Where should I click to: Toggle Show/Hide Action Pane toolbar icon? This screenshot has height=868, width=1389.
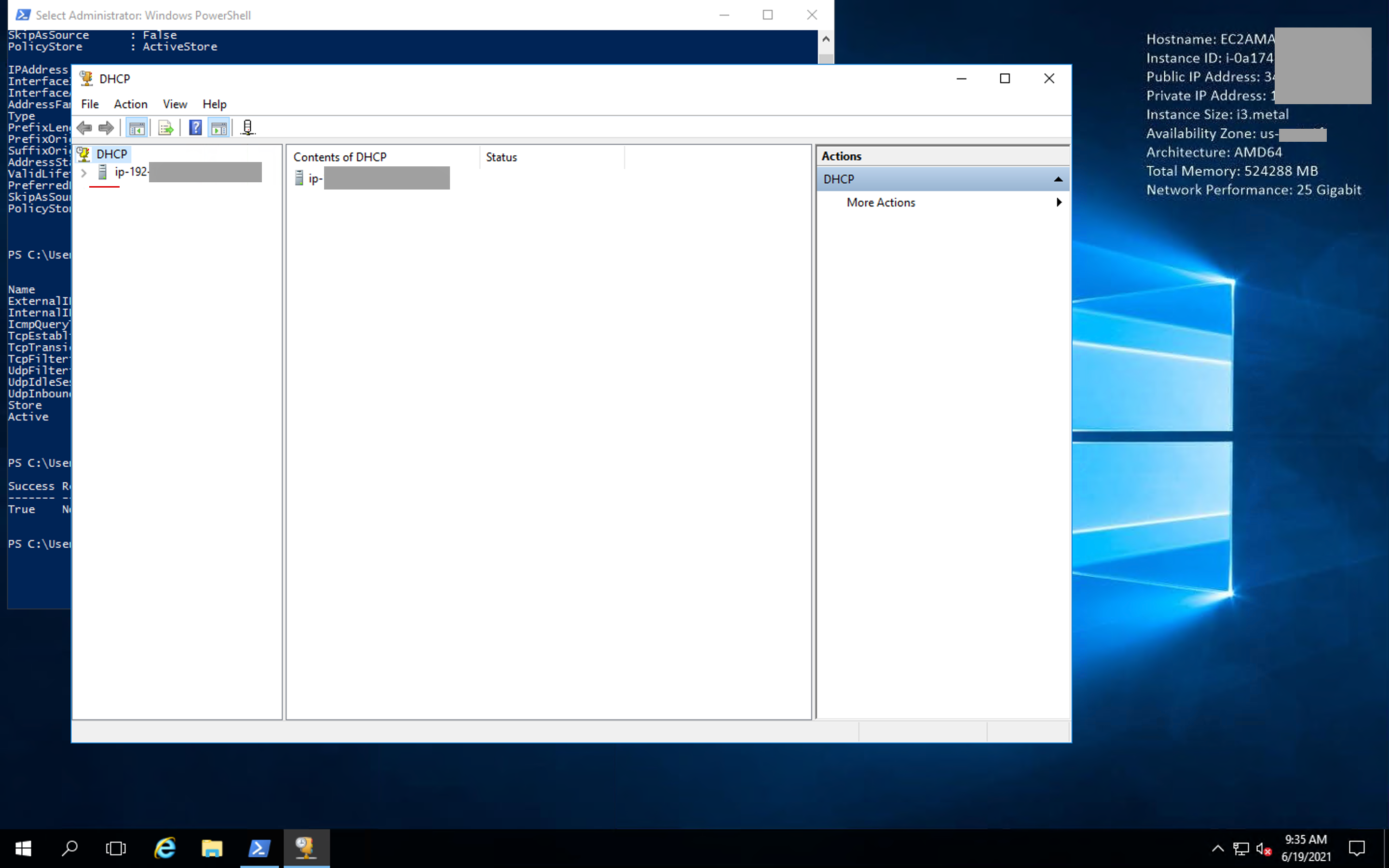[x=219, y=127]
